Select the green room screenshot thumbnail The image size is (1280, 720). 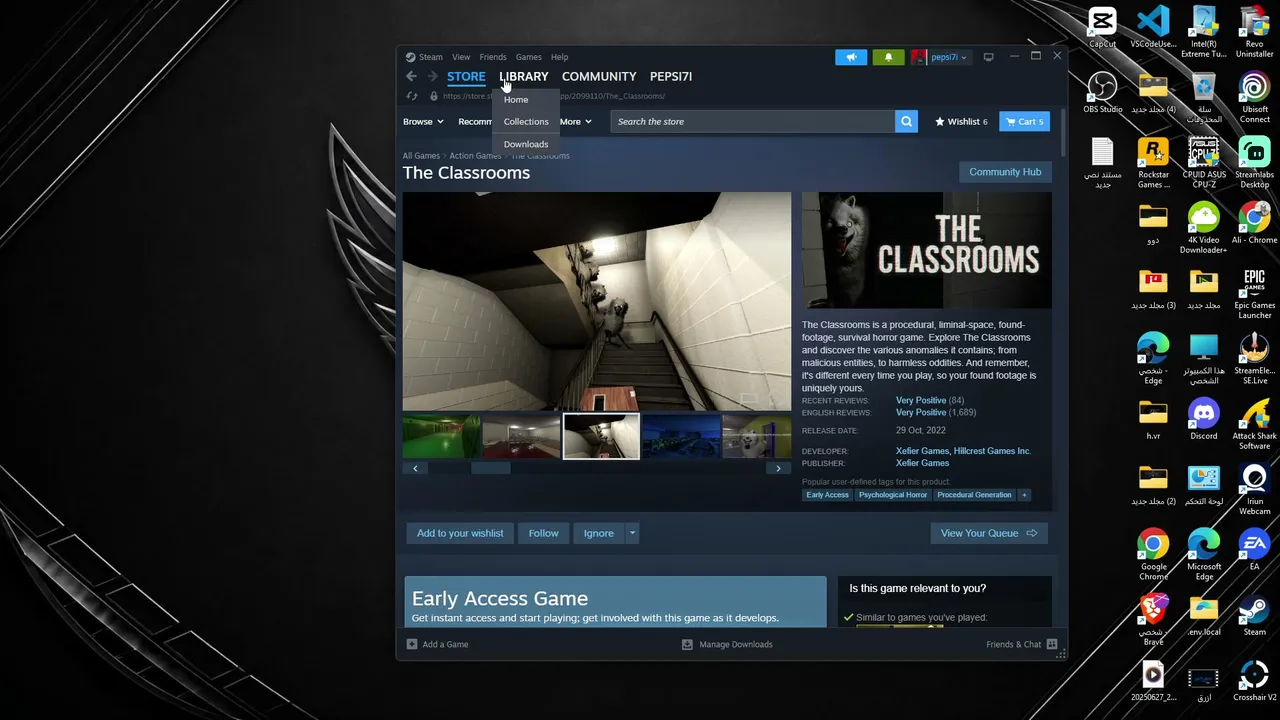[x=441, y=437]
